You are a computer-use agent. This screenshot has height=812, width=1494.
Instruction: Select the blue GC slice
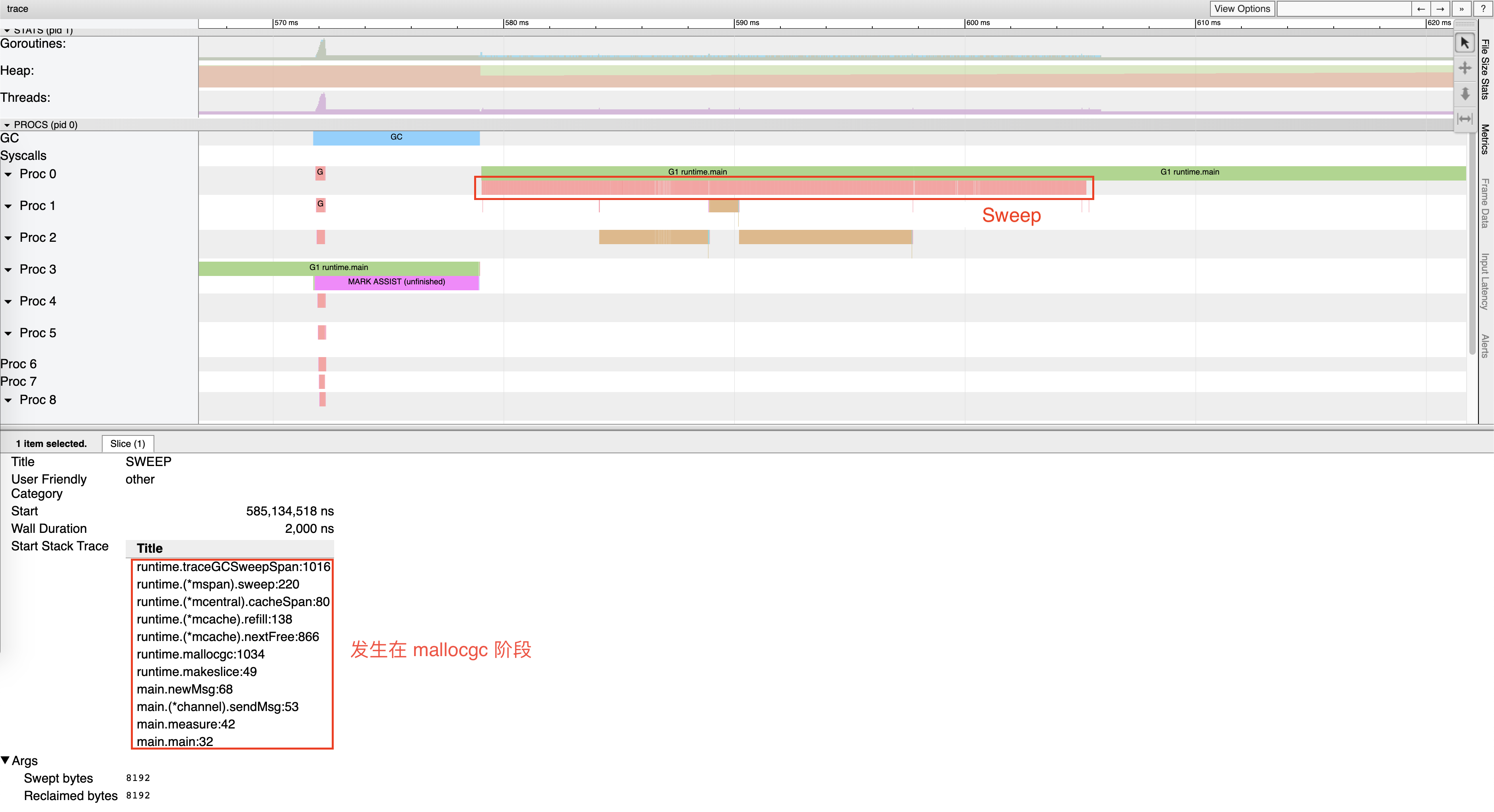[x=396, y=138]
